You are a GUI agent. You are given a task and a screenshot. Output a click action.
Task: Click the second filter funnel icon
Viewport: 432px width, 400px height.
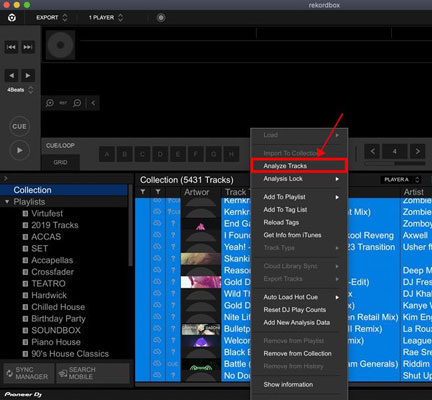(x=158, y=192)
